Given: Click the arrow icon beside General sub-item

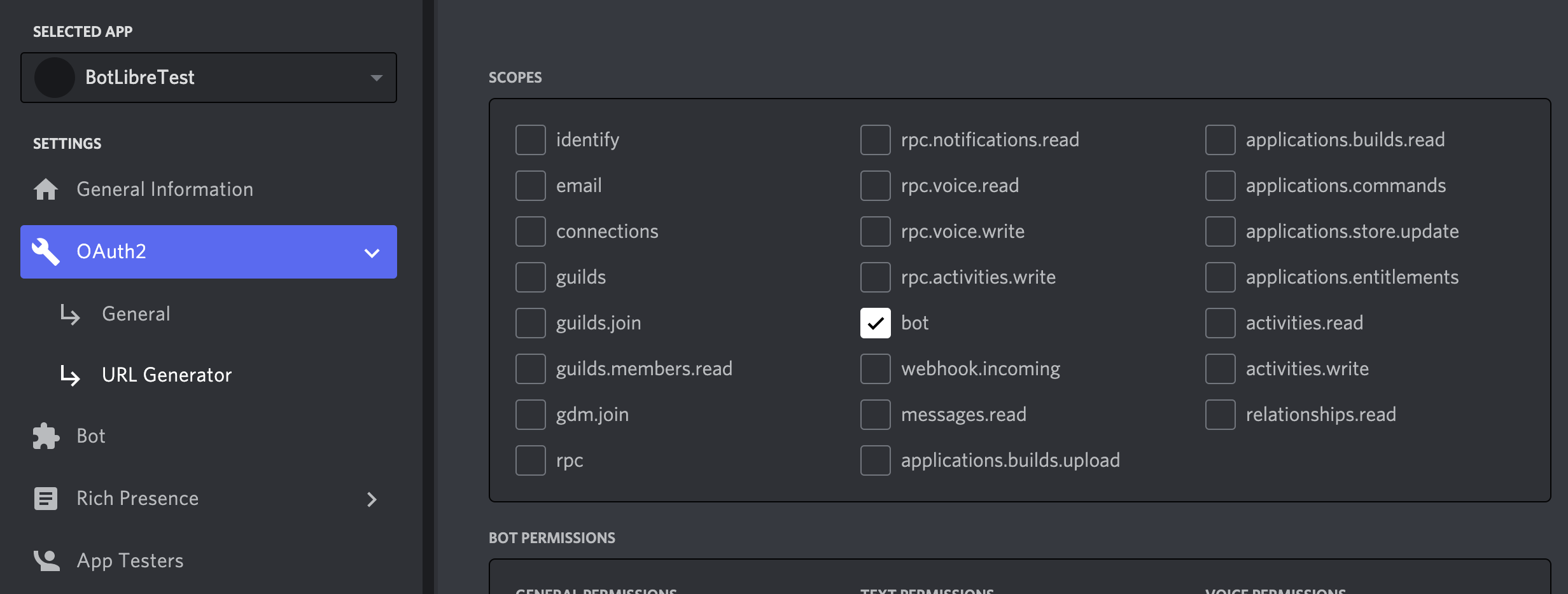Looking at the screenshot, I should [x=70, y=314].
